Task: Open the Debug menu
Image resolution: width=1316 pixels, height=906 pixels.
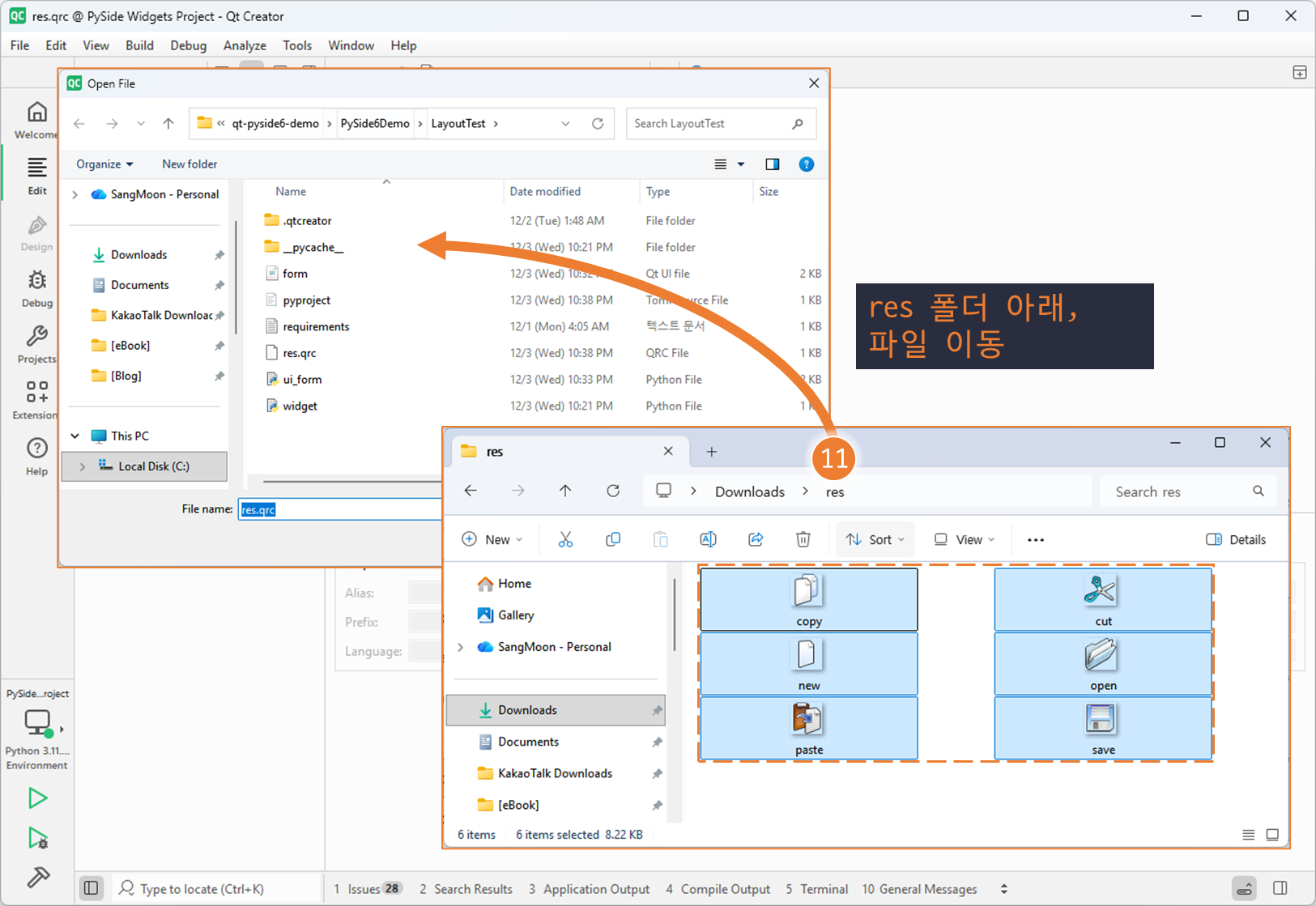Action: tap(188, 45)
